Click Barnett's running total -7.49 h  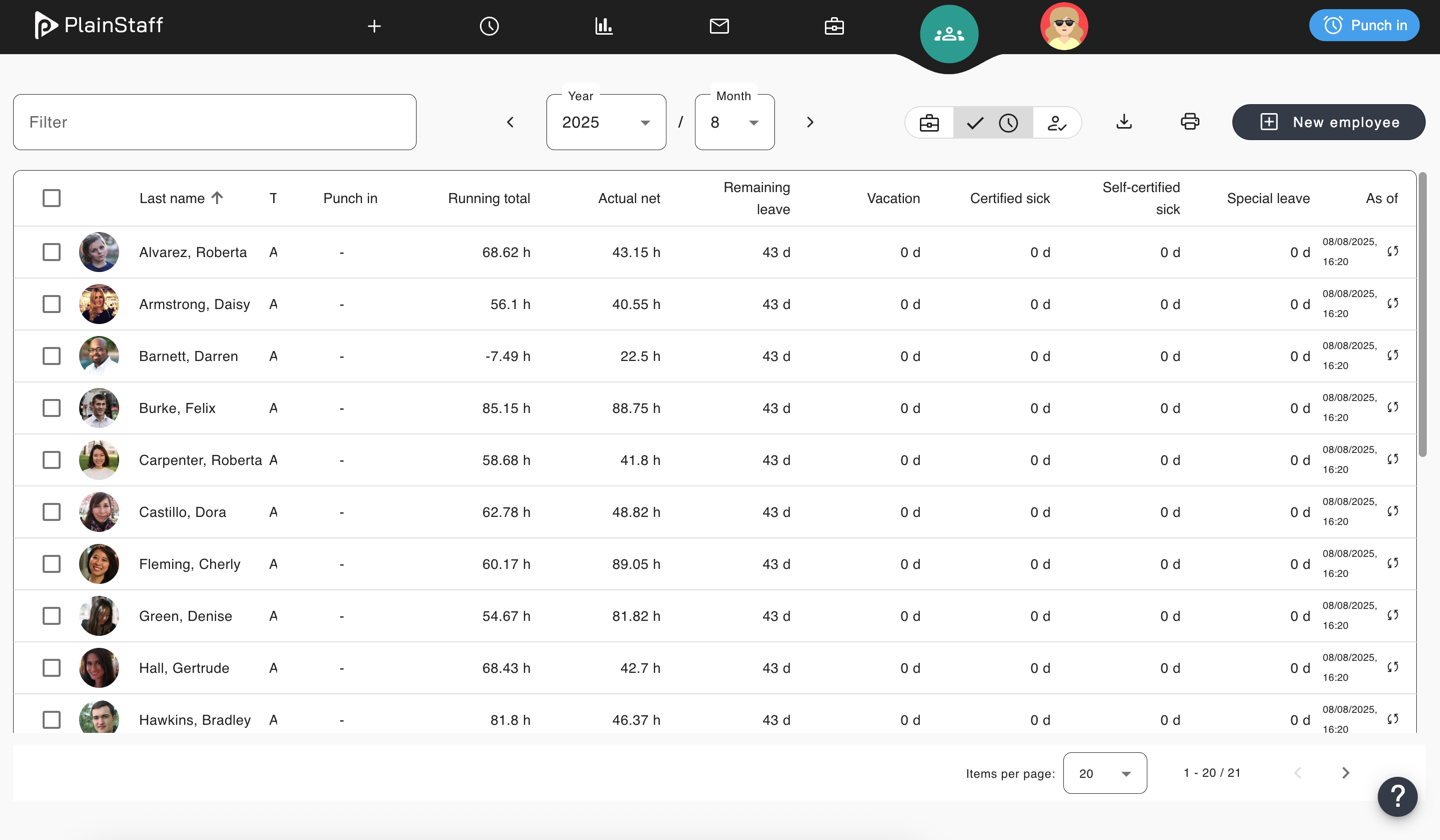pyautogui.click(x=507, y=356)
